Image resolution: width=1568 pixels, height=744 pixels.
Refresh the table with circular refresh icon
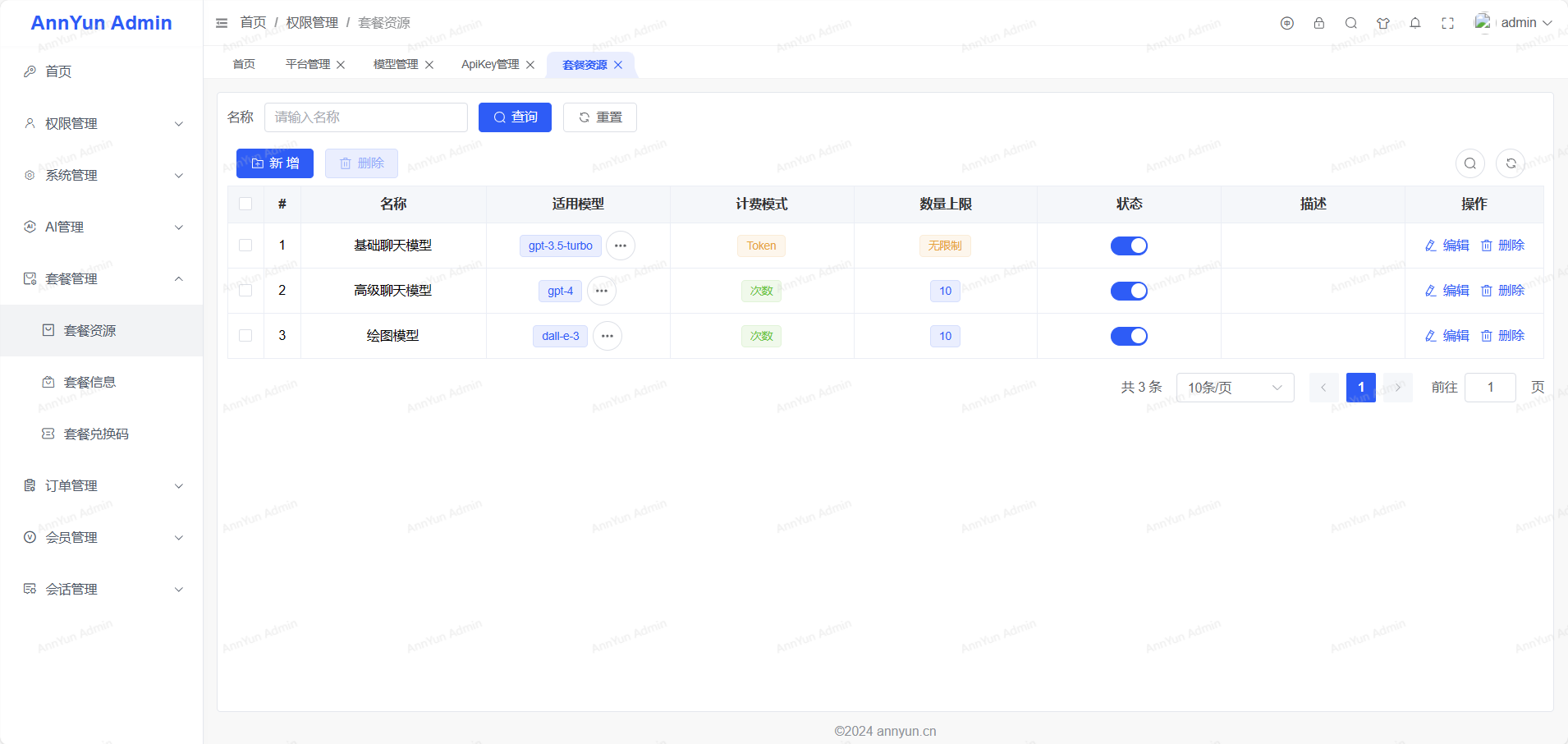pos(1511,163)
